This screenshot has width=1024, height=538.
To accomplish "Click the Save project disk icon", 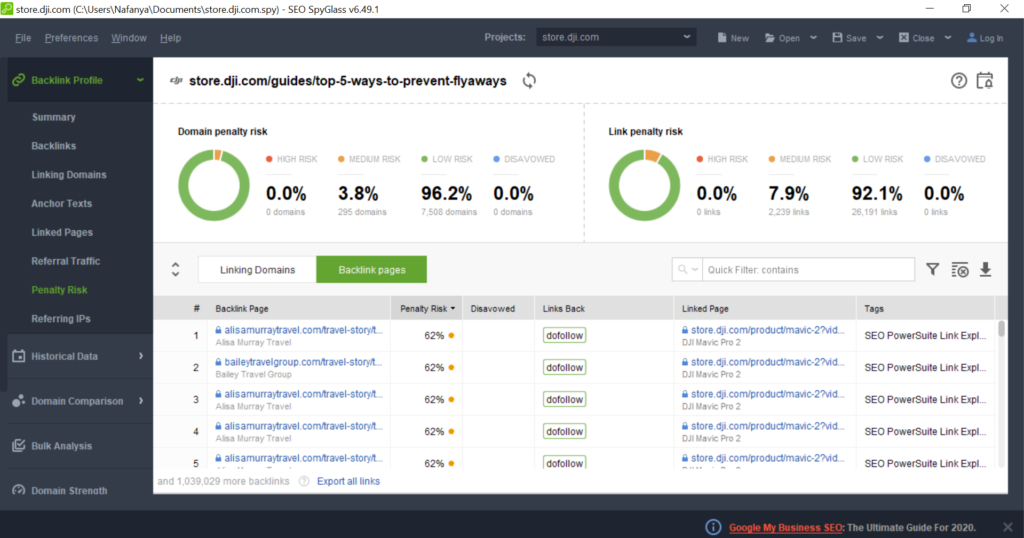I will click(x=837, y=38).
